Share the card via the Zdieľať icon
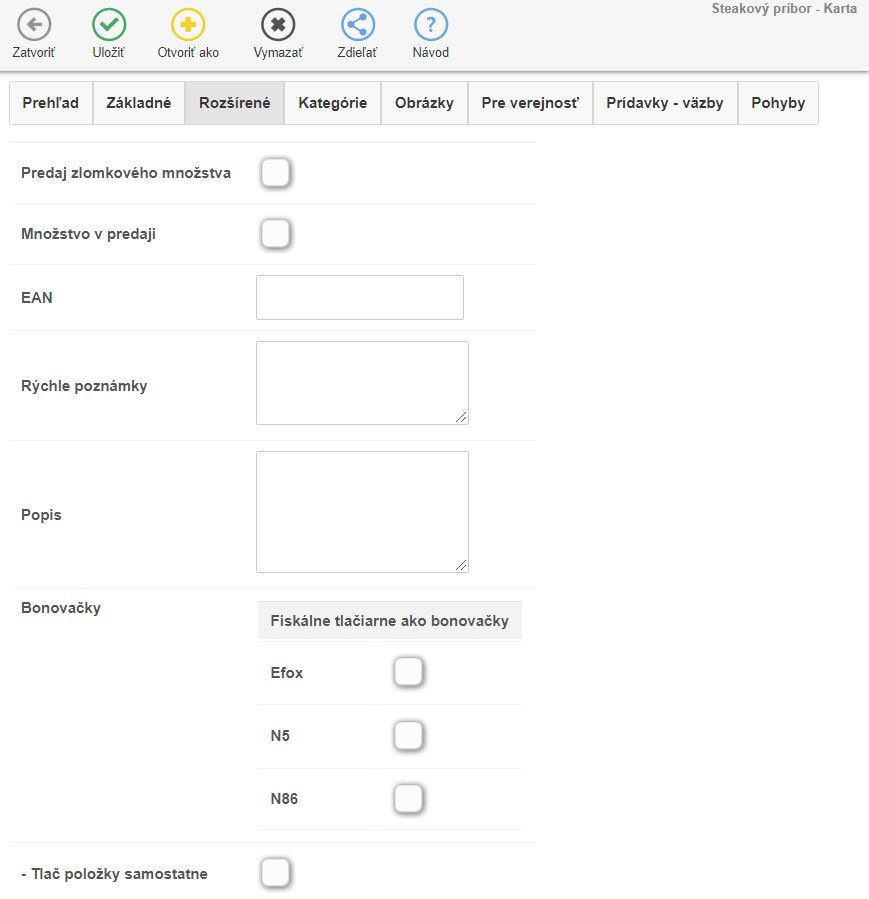869x899 pixels. pyautogui.click(x=358, y=25)
